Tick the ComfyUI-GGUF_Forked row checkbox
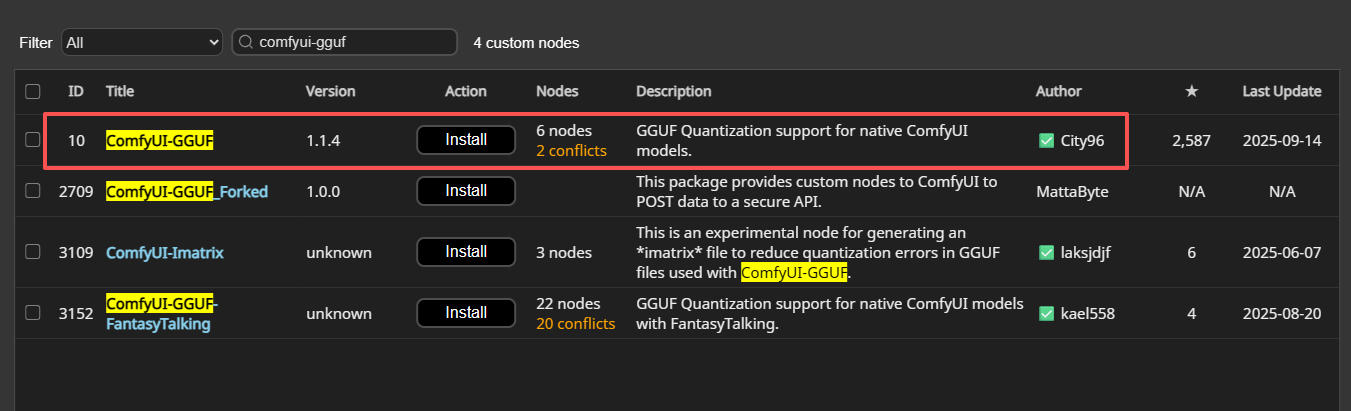This screenshot has width=1351, height=411. click(33, 191)
